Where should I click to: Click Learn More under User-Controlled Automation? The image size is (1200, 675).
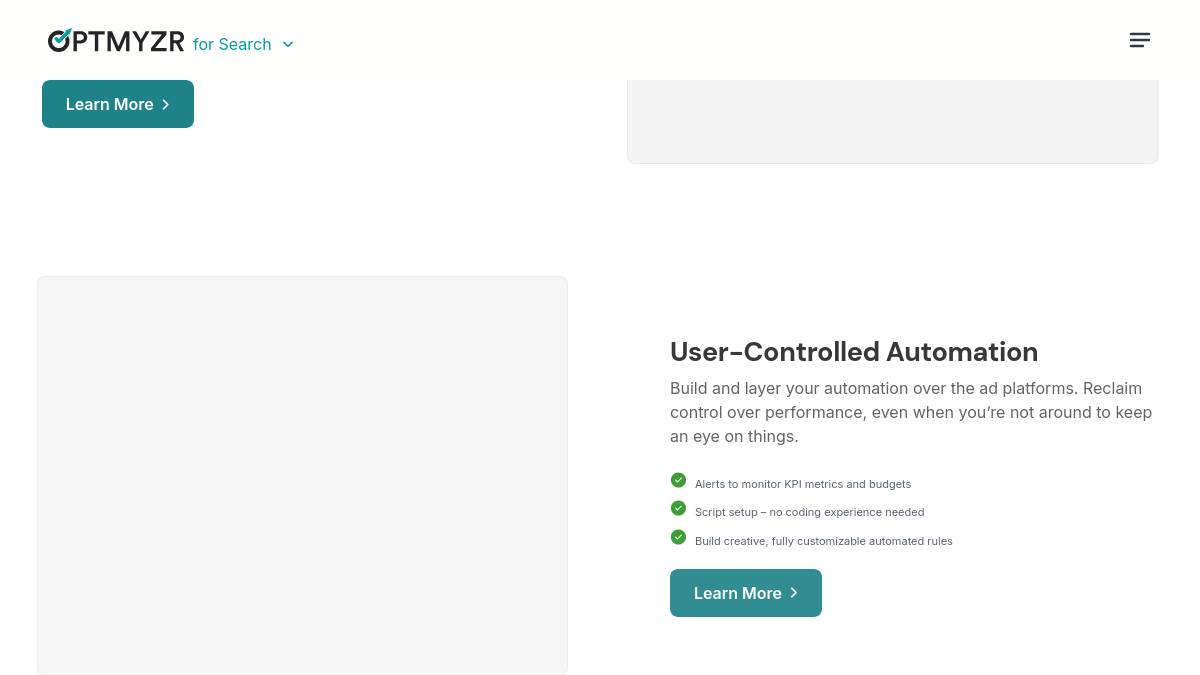click(x=746, y=593)
